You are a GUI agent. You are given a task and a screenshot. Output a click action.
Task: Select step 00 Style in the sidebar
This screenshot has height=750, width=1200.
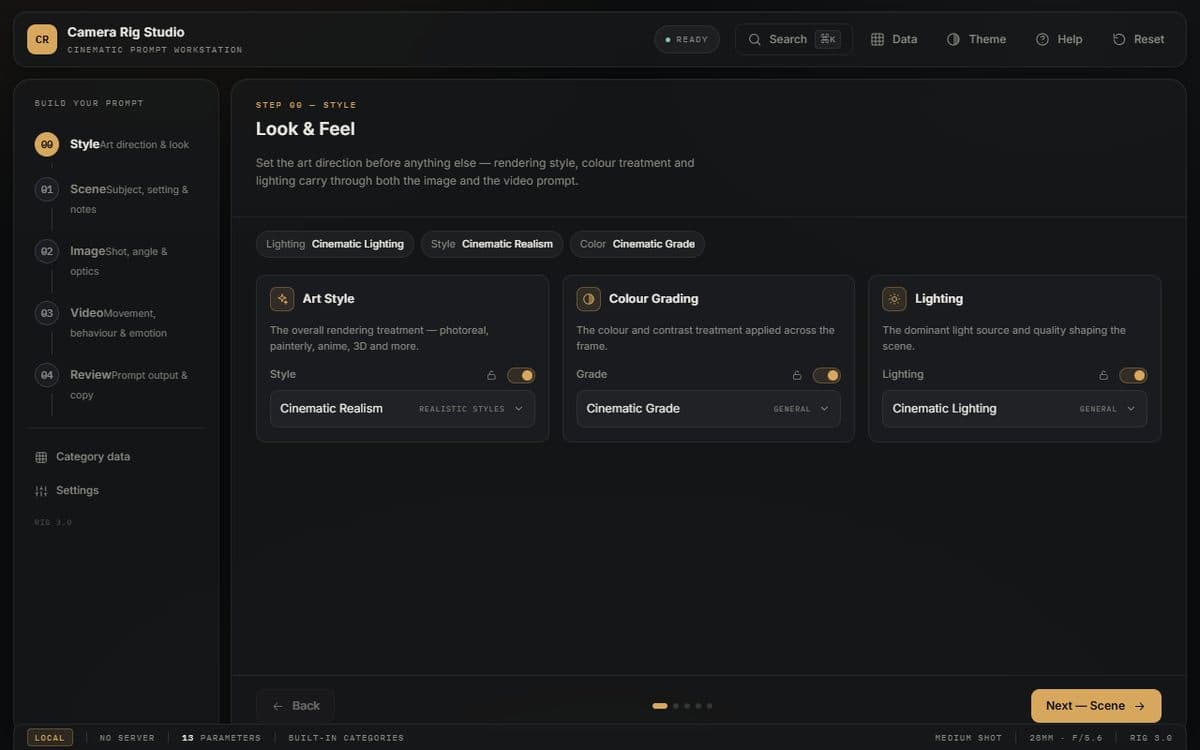tap(117, 144)
